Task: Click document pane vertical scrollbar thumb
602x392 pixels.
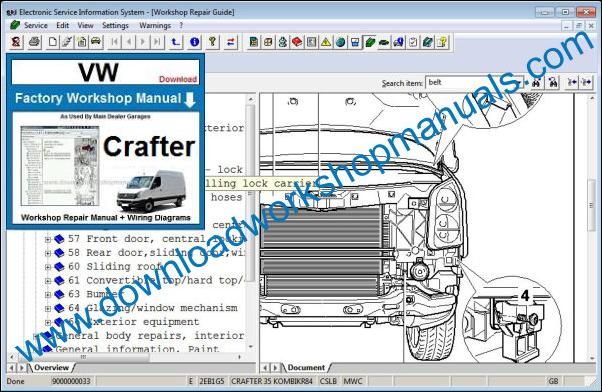Action: (x=591, y=205)
